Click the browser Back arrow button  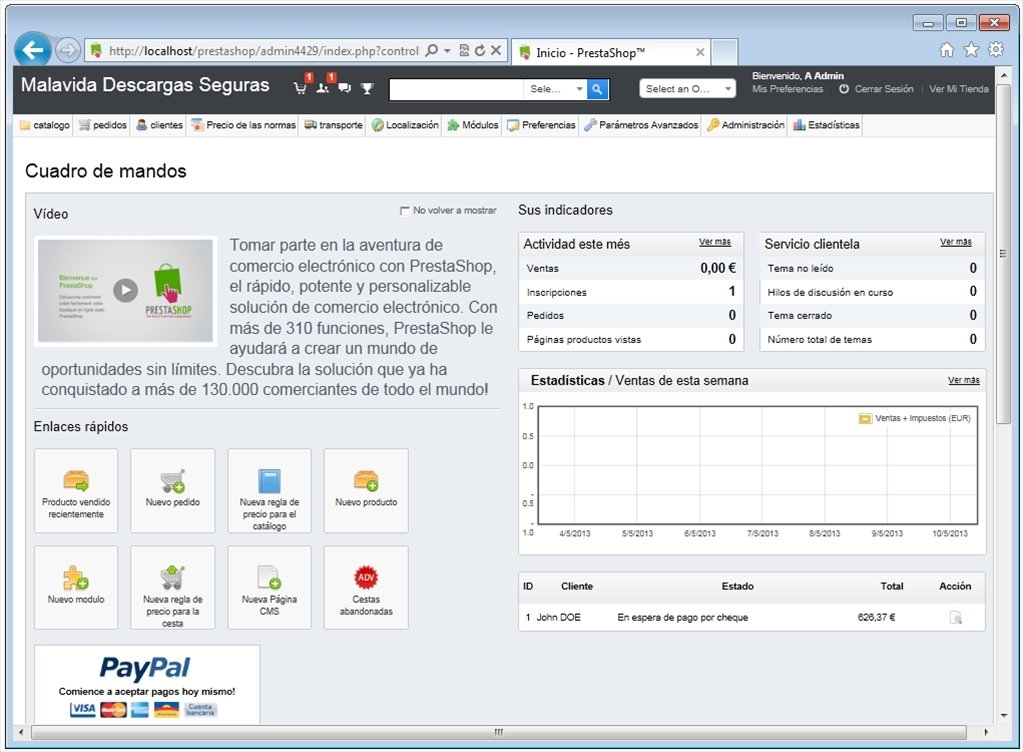pos(33,50)
